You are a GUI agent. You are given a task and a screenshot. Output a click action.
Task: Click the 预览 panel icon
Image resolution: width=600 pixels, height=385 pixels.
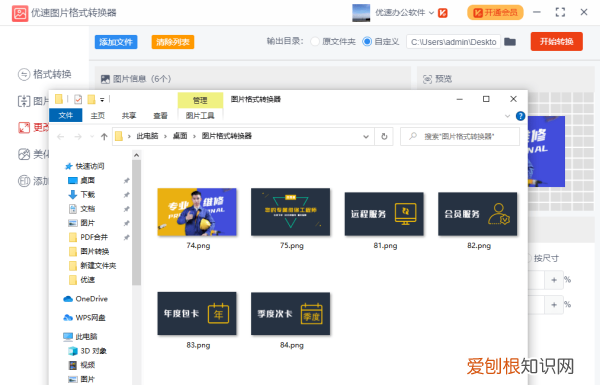click(x=427, y=79)
